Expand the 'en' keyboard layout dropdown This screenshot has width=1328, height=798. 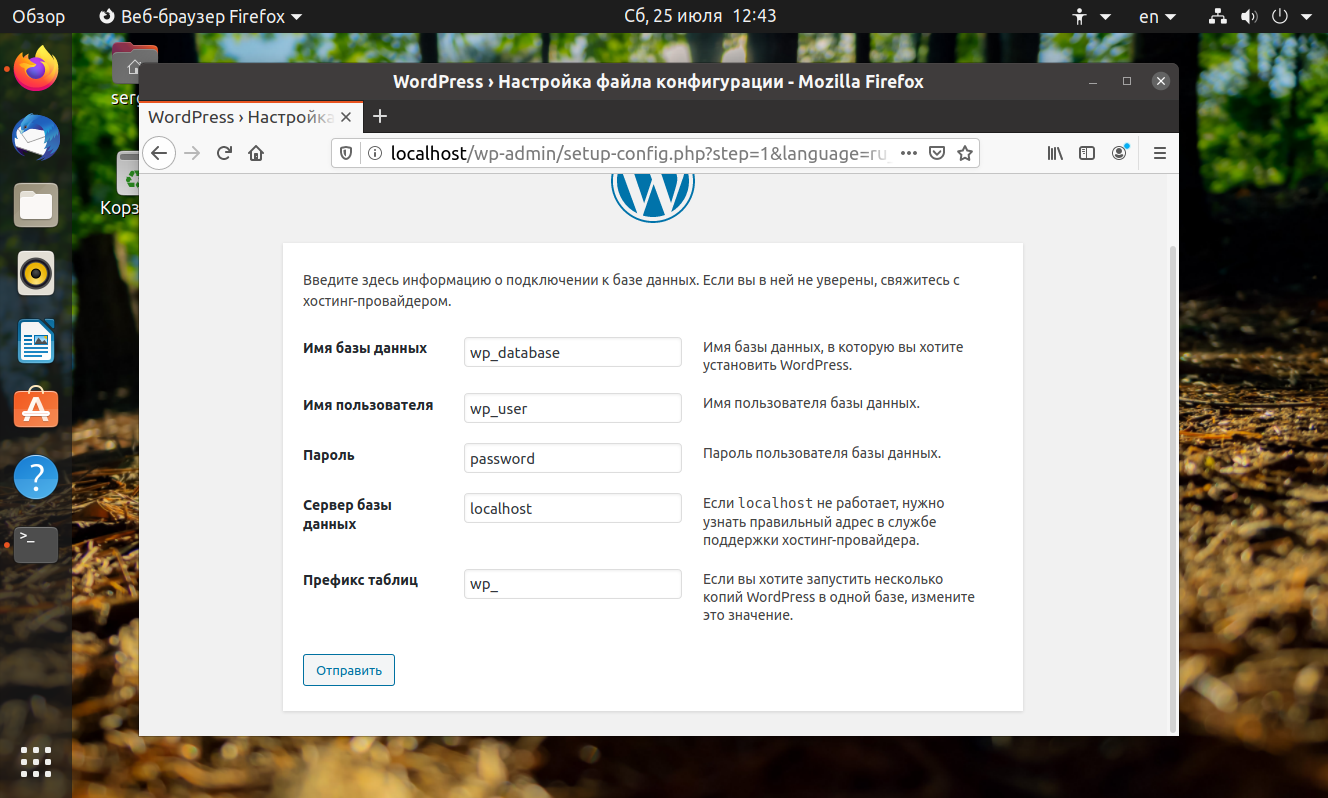click(x=1157, y=17)
